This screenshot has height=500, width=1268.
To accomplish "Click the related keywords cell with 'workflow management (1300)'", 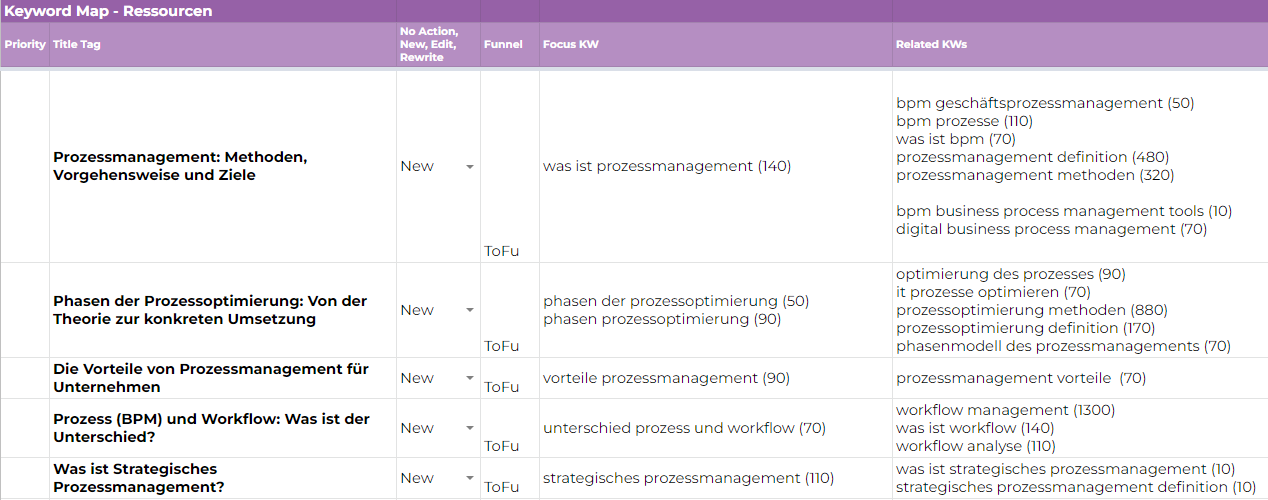I will pyautogui.click(x=1005, y=428).
